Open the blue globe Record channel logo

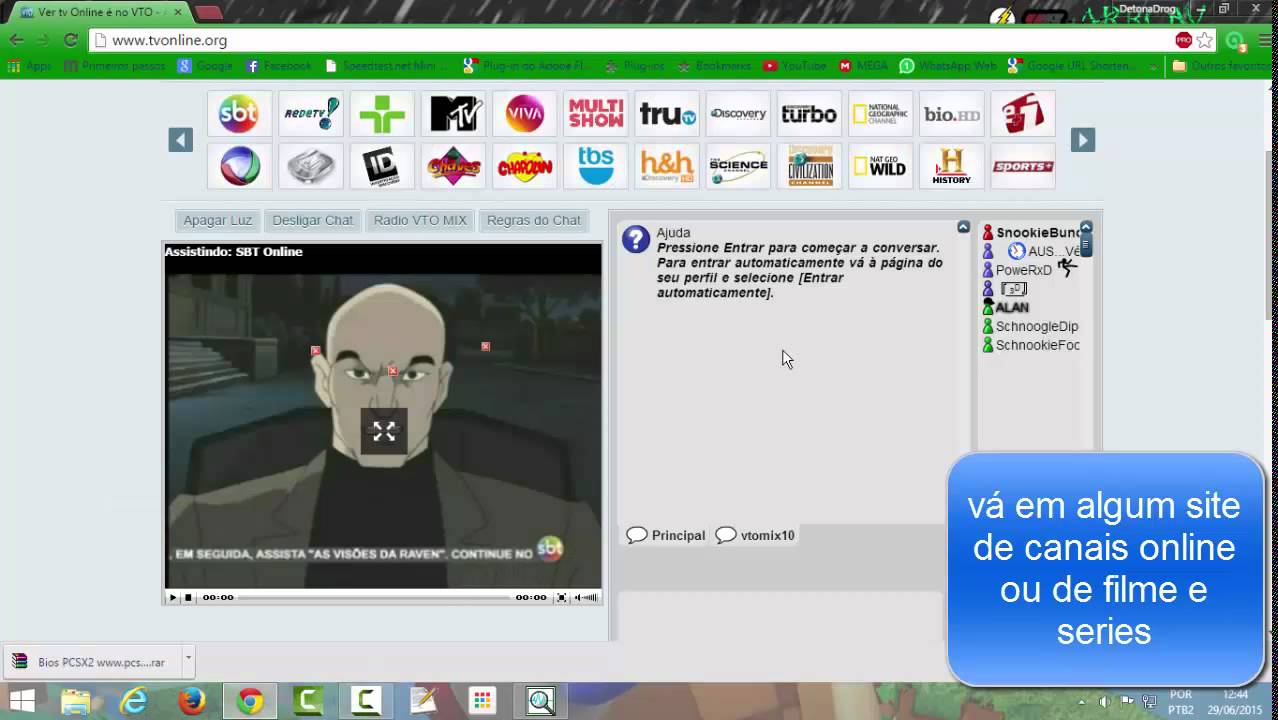coord(239,166)
